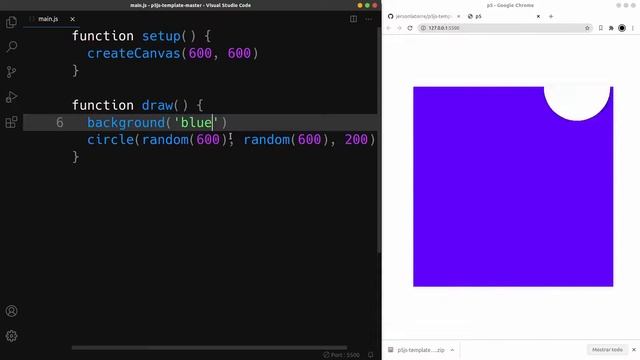The height and width of the screenshot is (360, 640).
Task: Open the Source Control view
Action: [11, 72]
